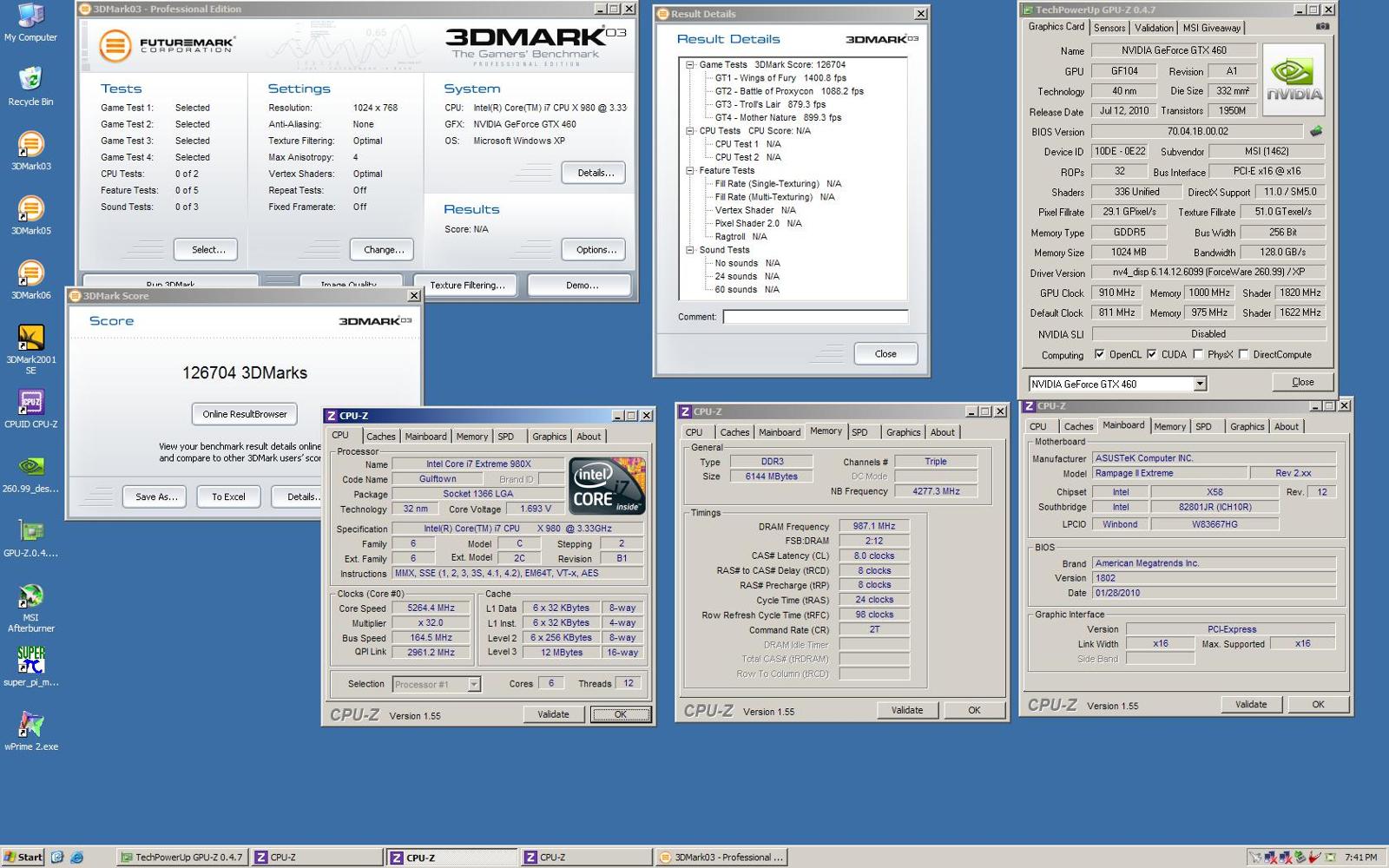This screenshot has width=1389, height=868.
Task: Click Close in Result Details window
Action: pos(885,353)
